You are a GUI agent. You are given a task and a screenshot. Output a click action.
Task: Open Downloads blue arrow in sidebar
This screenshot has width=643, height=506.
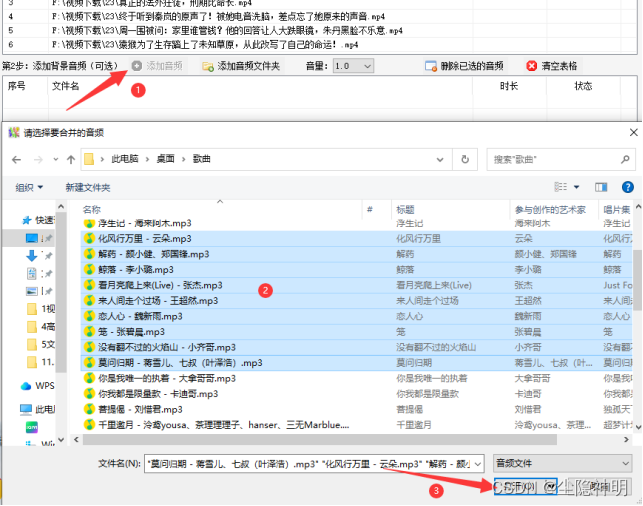pos(32,256)
